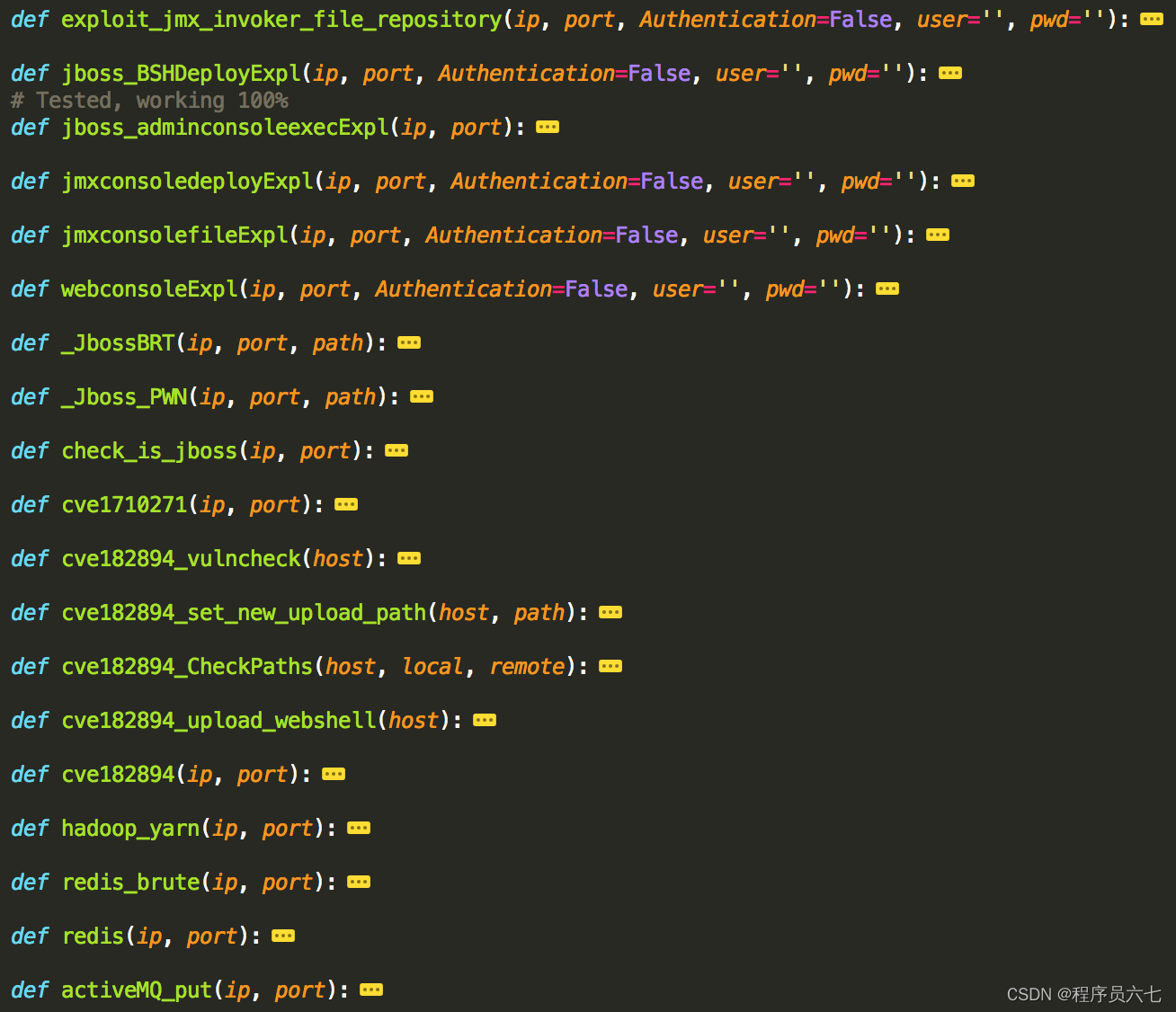The height and width of the screenshot is (1012, 1176).
Task: Click 'path' parameter of _JbossBRT
Action: [x=338, y=343]
